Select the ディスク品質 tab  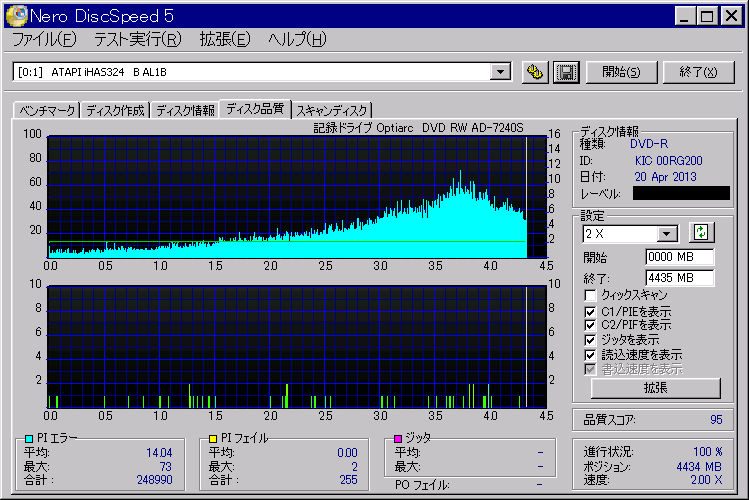point(255,109)
